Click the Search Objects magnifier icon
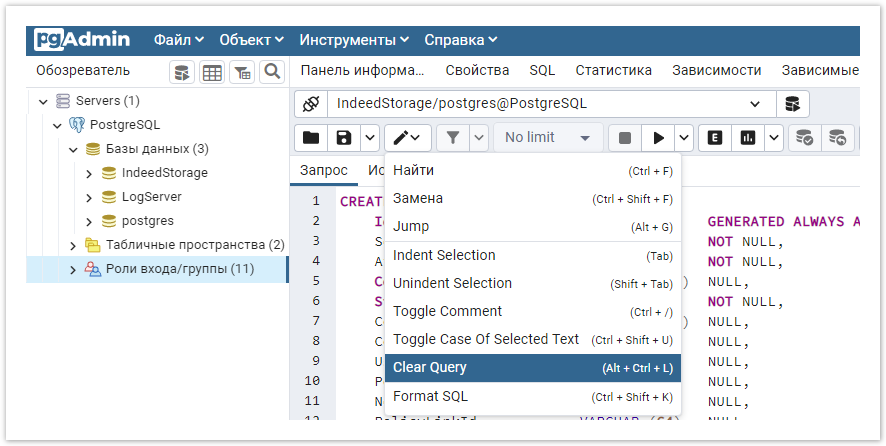The height and width of the screenshot is (446, 886). (271, 72)
